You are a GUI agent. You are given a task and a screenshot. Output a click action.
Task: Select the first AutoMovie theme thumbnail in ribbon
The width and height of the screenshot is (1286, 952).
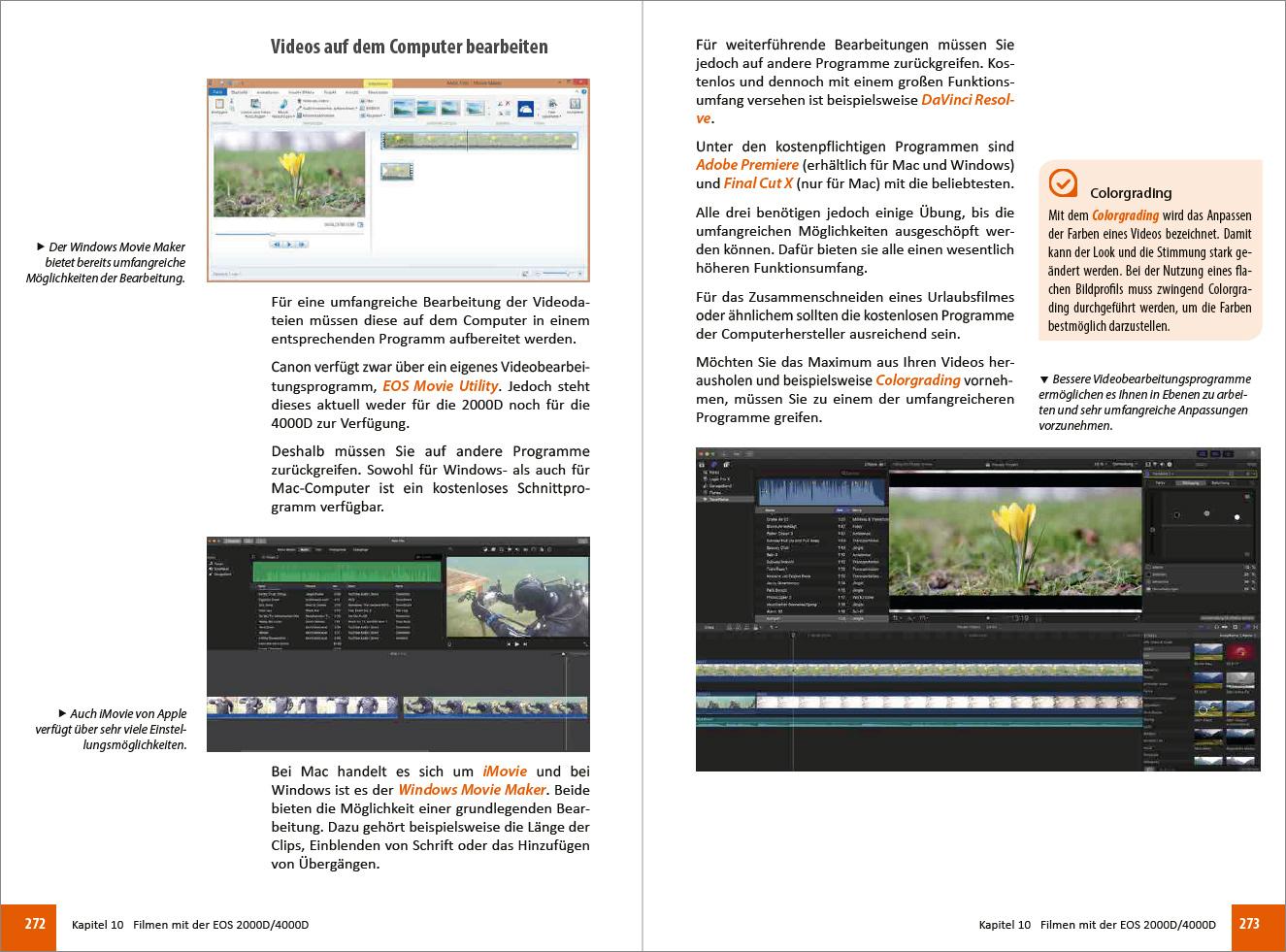tap(403, 109)
